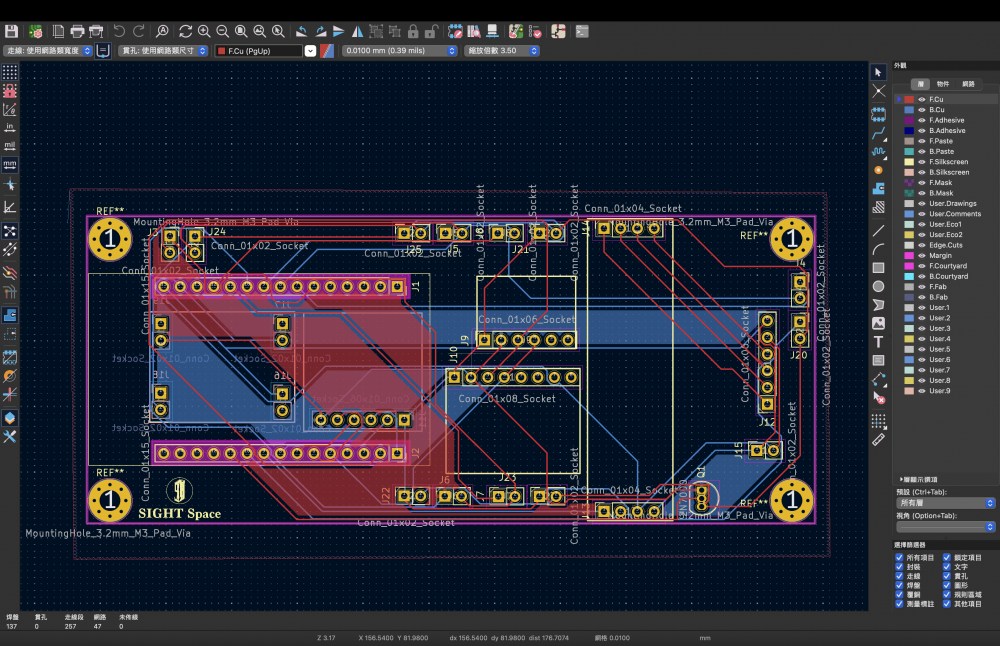Select the Draw circle tool
This screenshot has height=646, width=1000.
879,286
